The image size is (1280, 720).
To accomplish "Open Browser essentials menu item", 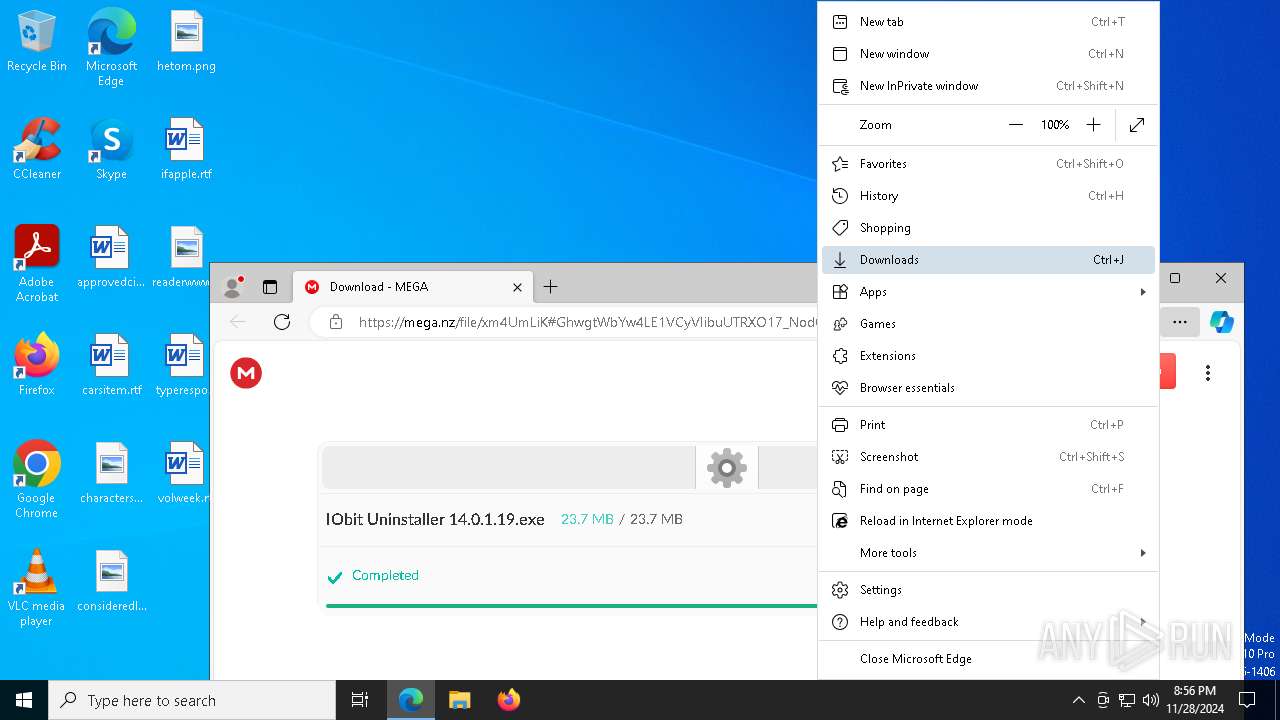I will 988,388.
